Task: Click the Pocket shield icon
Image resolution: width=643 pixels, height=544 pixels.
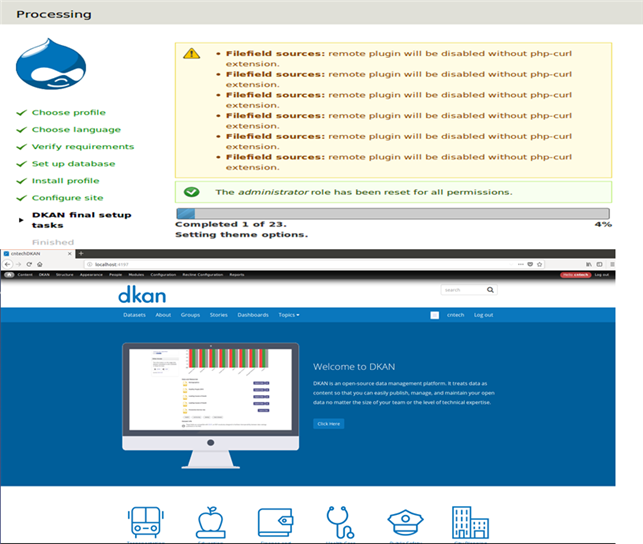Action: [x=530, y=264]
